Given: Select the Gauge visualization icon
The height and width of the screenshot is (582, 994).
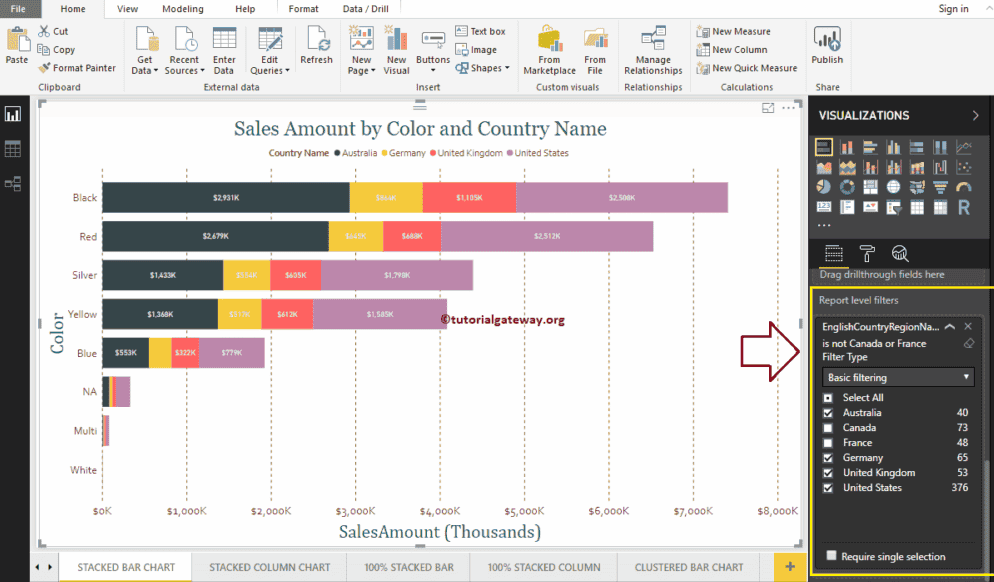Looking at the screenshot, I should (962, 188).
